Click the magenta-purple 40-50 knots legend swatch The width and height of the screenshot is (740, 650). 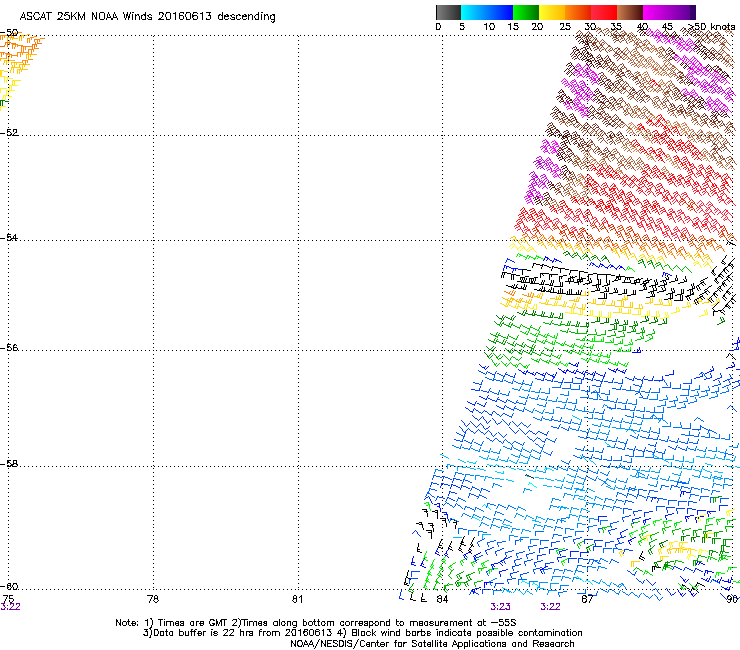click(669, 12)
